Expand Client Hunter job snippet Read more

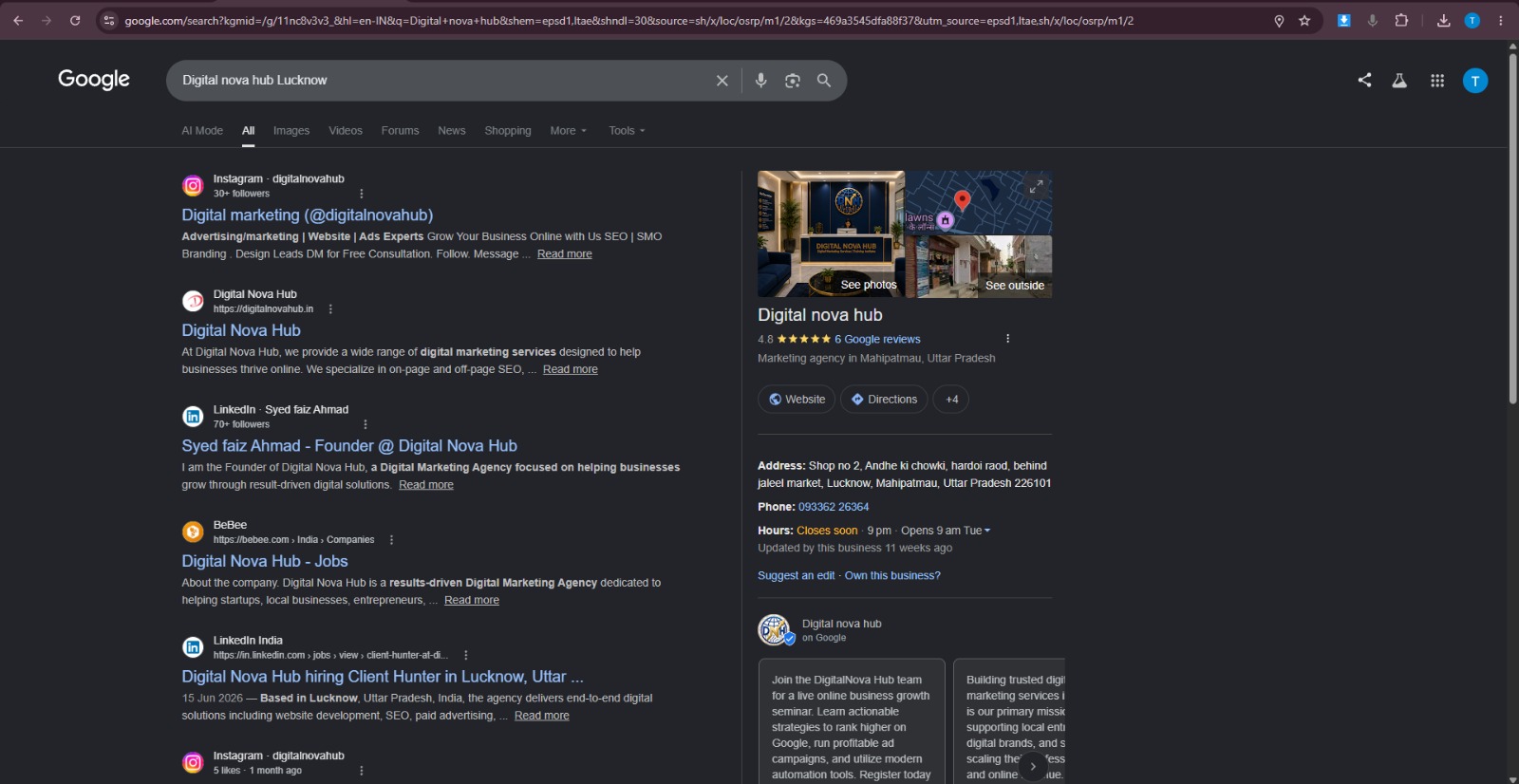tap(542, 716)
